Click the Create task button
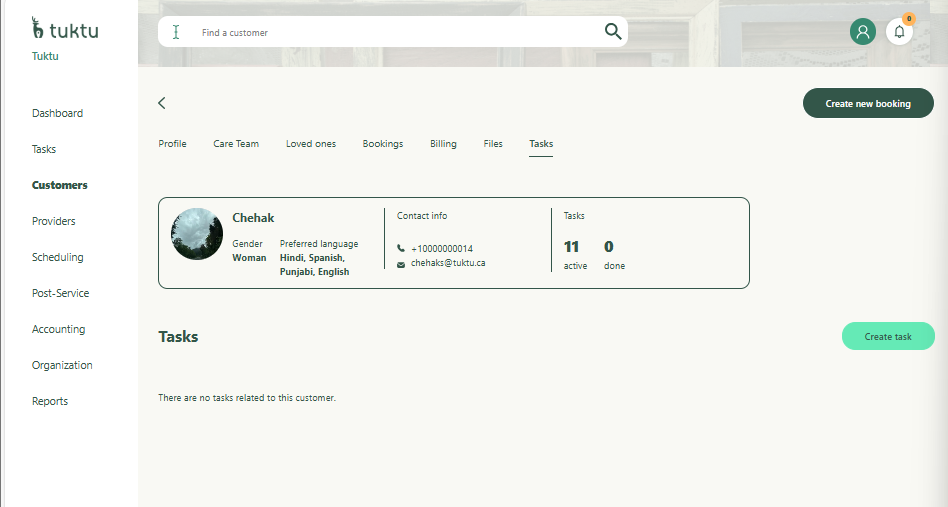This screenshot has height=507, width=948. (888, 337)
